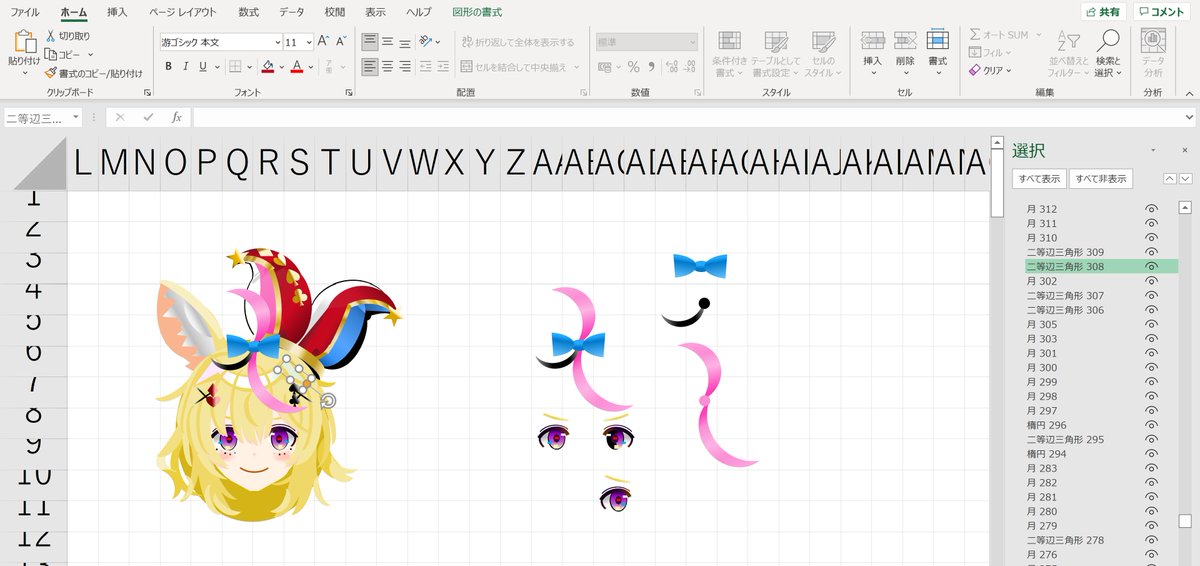Click the Delete cells (削除) icon
Image resolution: width=1200 pixels, height=566 pixels.
(905, 40)
